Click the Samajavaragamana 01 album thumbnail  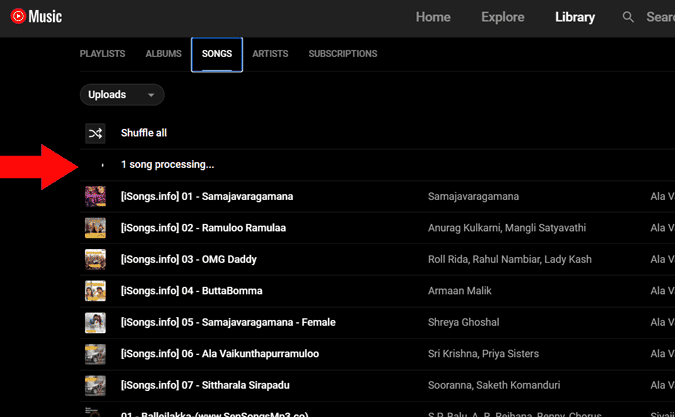click(x=95, y=196)
